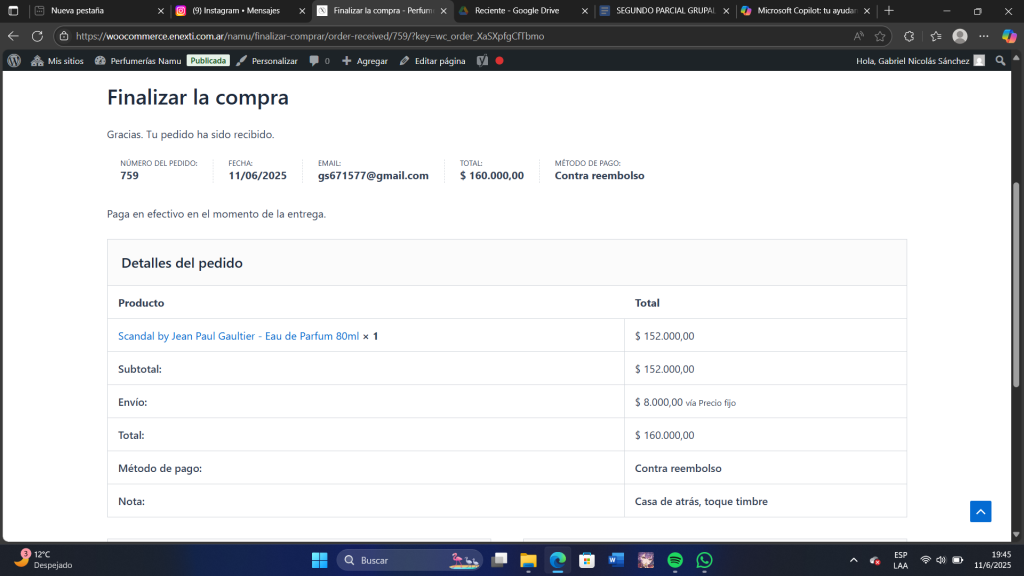Open browser profile avatar icon
The height and width of the screenshot is (576, 1024).
point(960,35)
